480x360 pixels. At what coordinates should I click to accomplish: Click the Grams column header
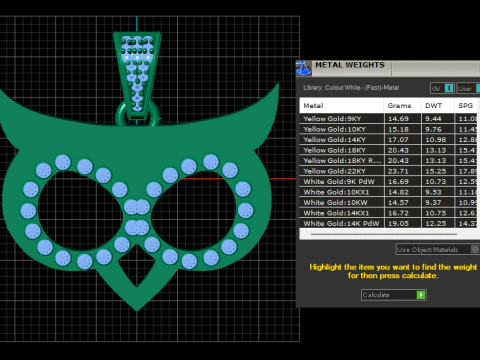(402, 106)
